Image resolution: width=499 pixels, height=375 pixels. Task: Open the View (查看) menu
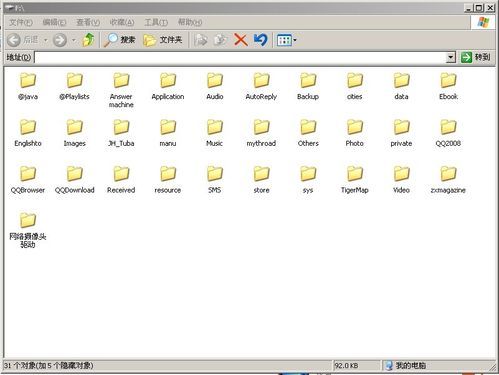(x=88, y=22)
